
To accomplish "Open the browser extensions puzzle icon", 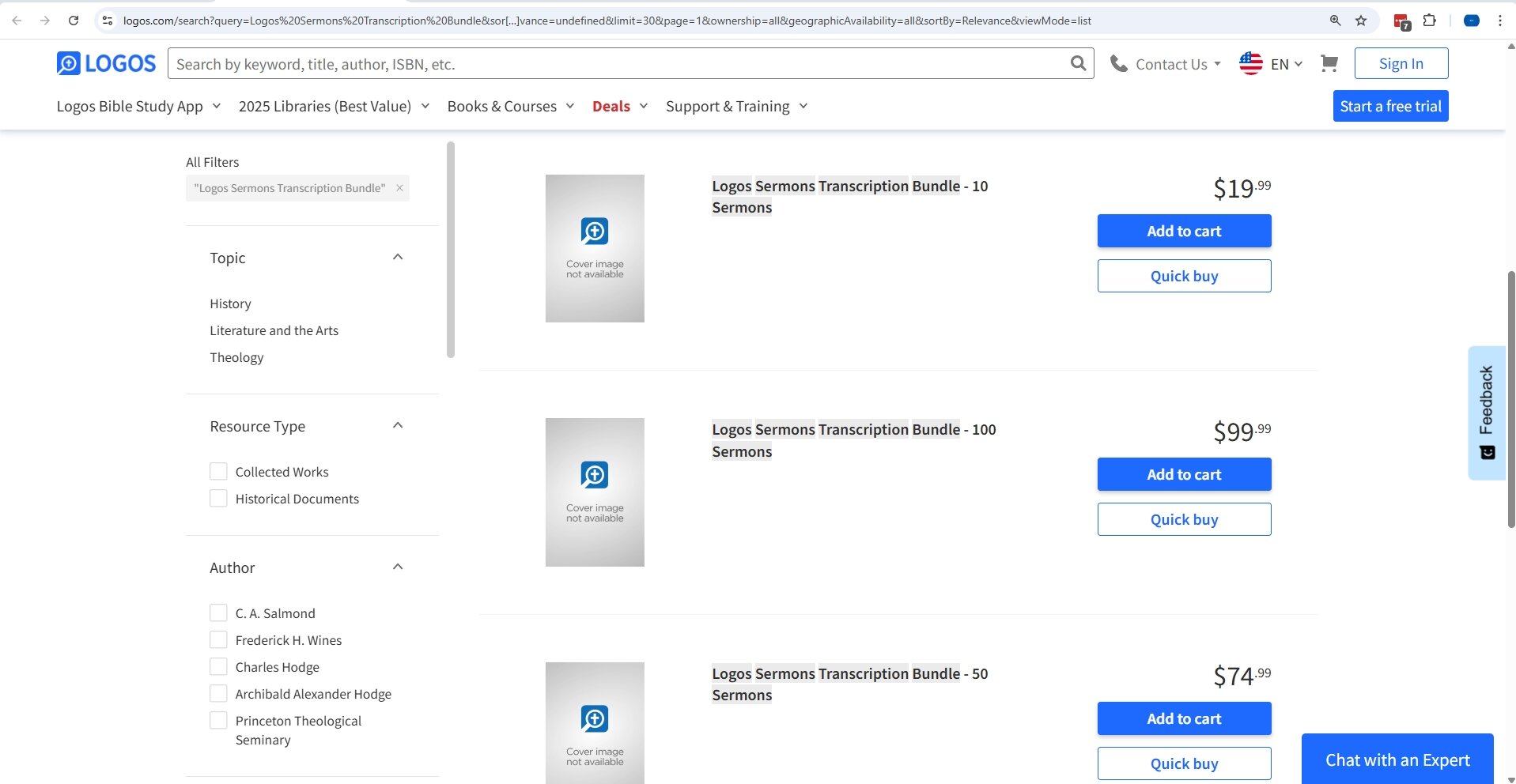I will (1430, 21).
